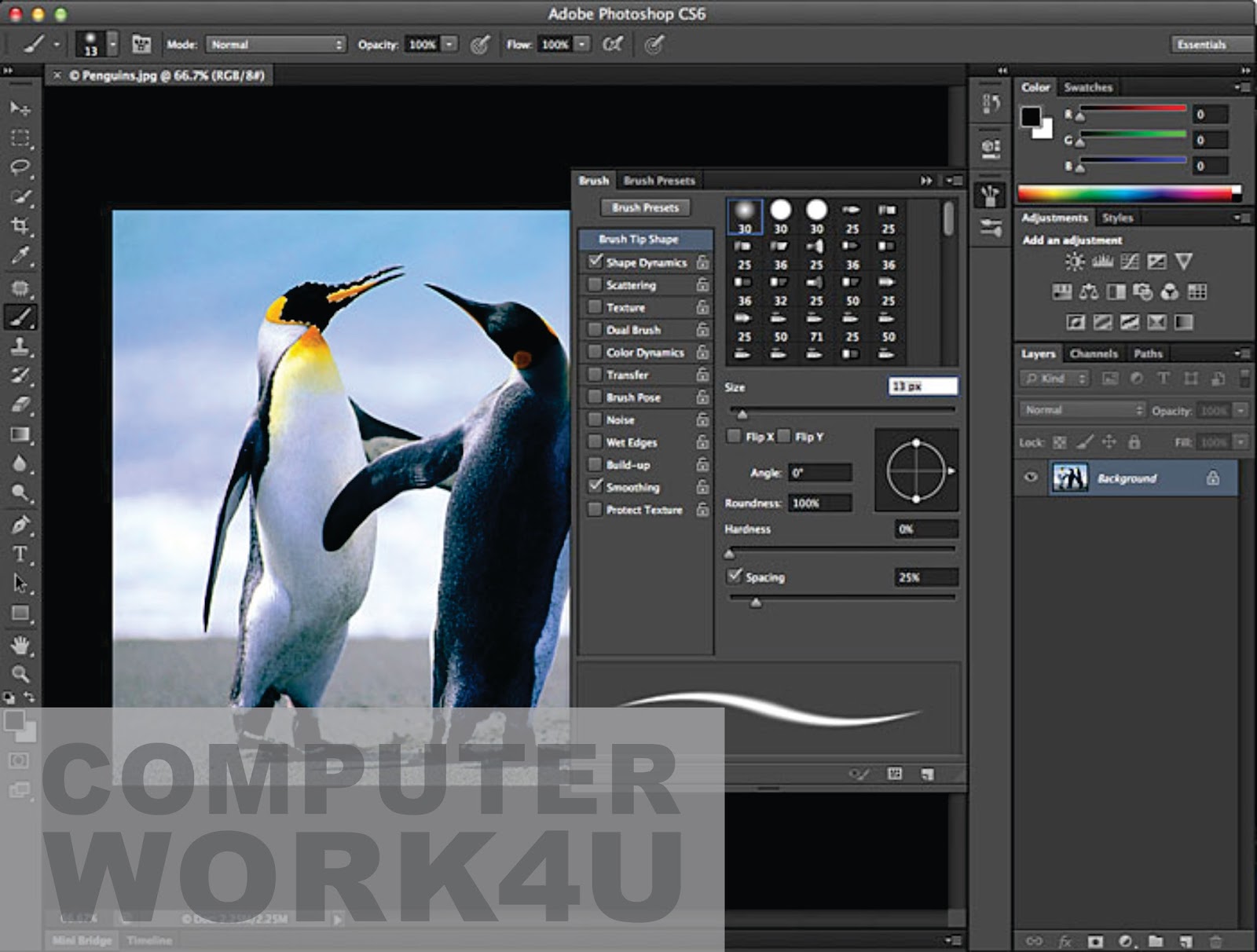
Task: Open the painting Mode dropdown
Action: tap(276, 45)
